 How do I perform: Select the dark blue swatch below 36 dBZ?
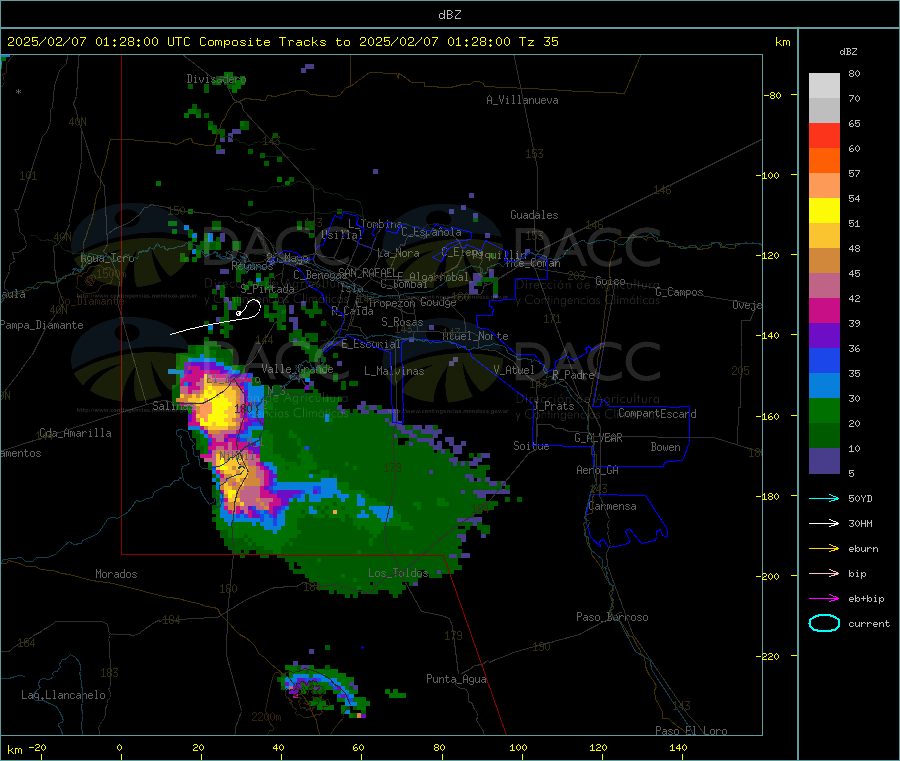(x=824, y=360)
